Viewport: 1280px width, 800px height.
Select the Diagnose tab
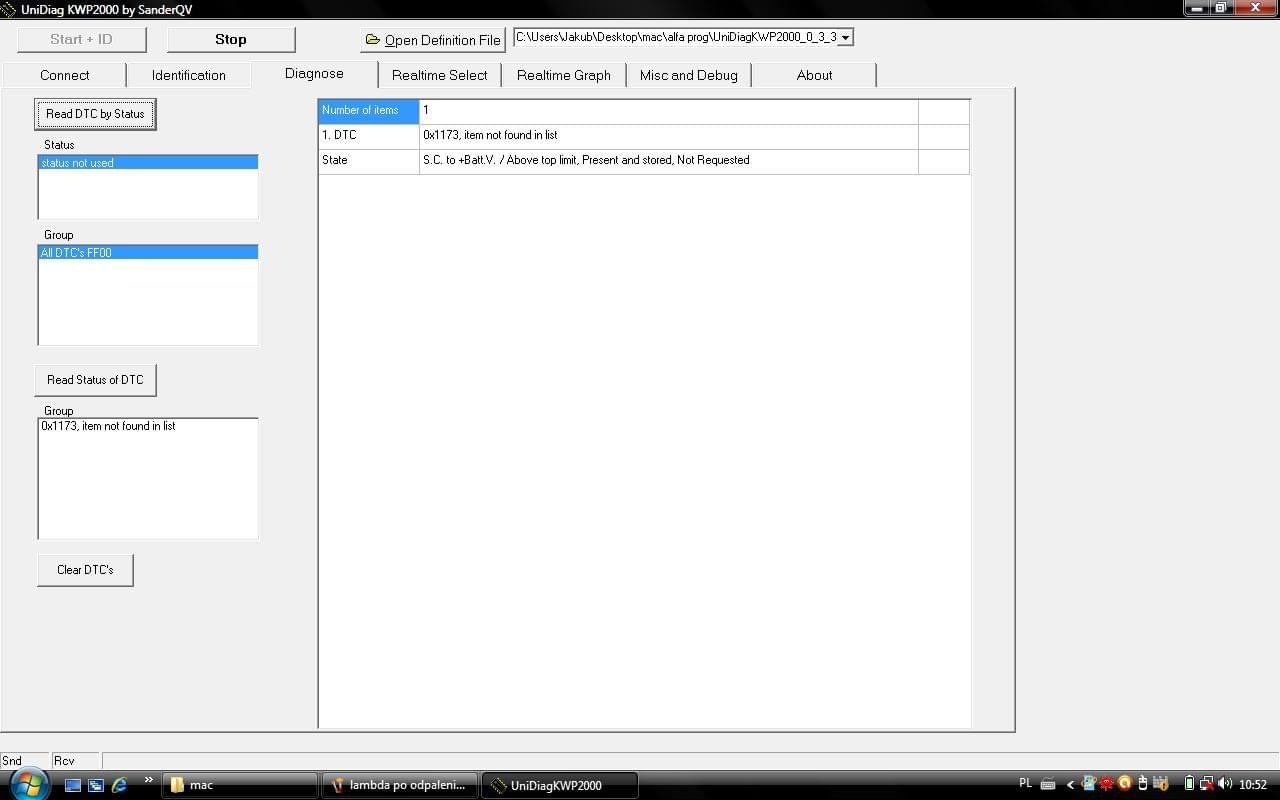314,74
